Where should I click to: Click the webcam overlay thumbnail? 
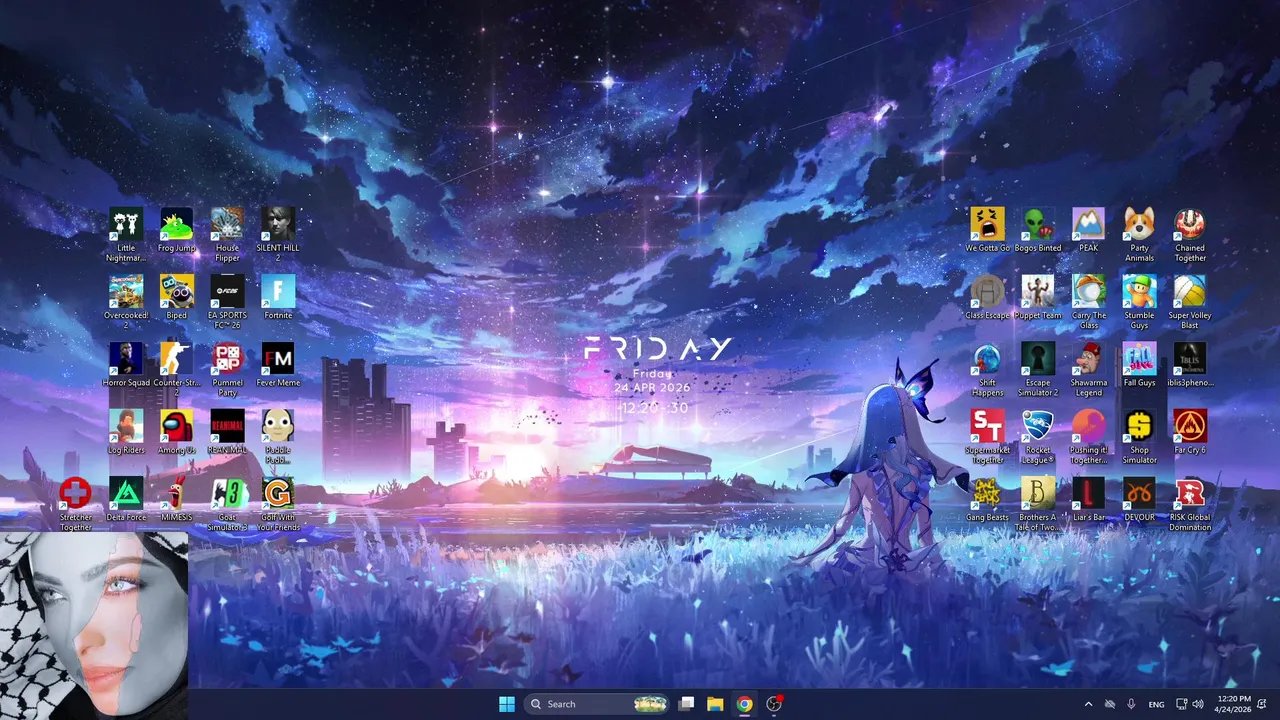94,625
